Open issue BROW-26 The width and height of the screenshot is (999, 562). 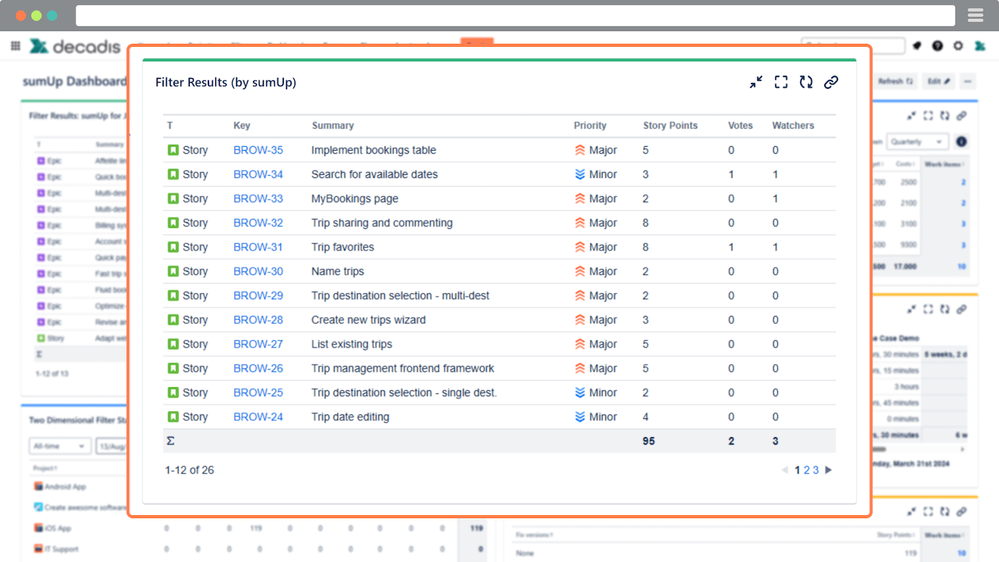[258, 368]
